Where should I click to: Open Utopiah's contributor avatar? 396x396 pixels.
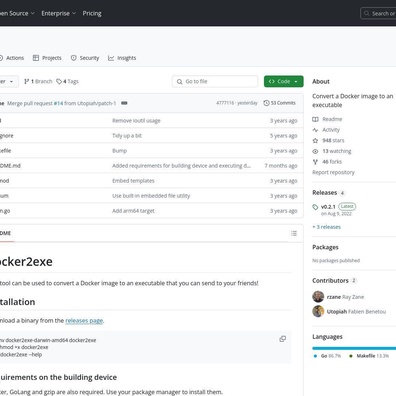tap(318, 311)
